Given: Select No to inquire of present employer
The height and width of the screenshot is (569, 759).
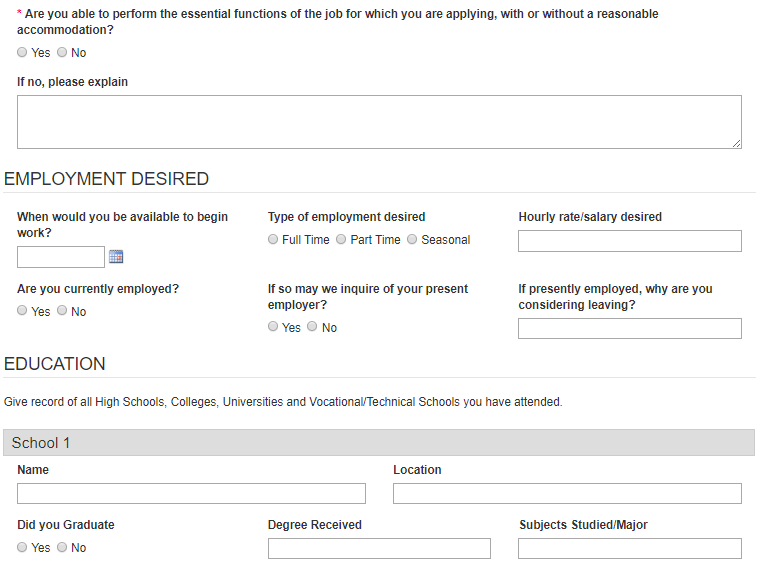Looking at the screenshot, I should 314,327.
